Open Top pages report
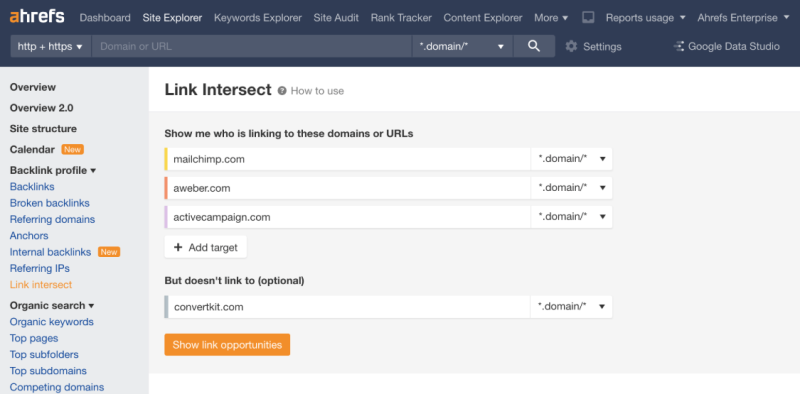800x394 pixels. point(34,338)
